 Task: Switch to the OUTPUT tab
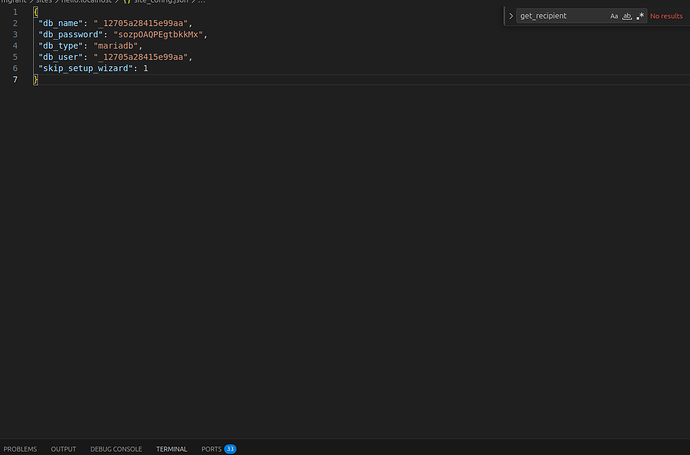[63, 449]
